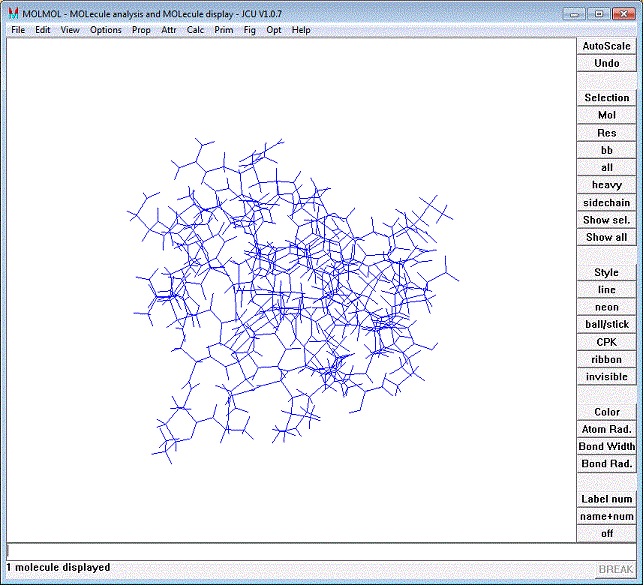The width and height of the screenshot is (643, 585).
Task: Click Bond Width button
Action: pos(607,446)
